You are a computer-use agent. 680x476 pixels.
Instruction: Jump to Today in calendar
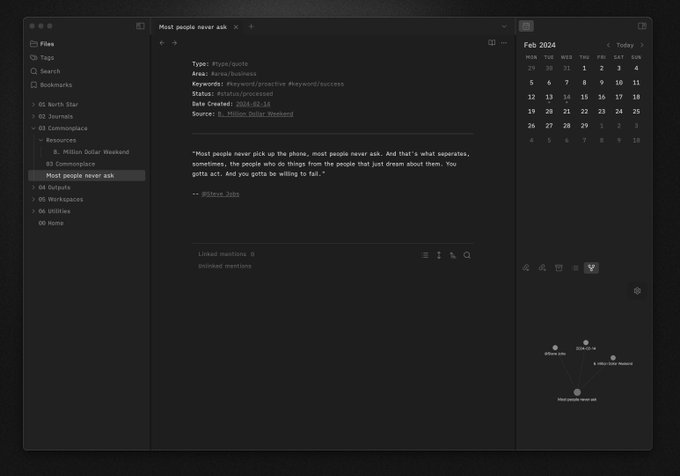[625, 45]
